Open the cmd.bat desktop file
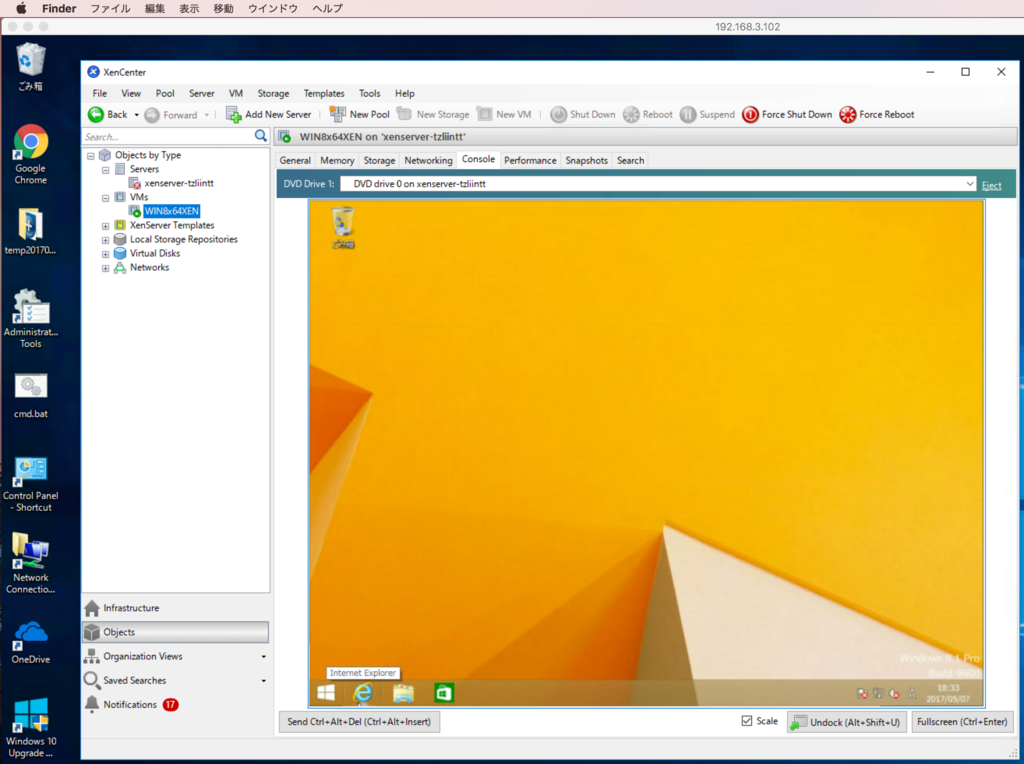The width and height of the screenshot is (1024, 764). coord(31,395)
